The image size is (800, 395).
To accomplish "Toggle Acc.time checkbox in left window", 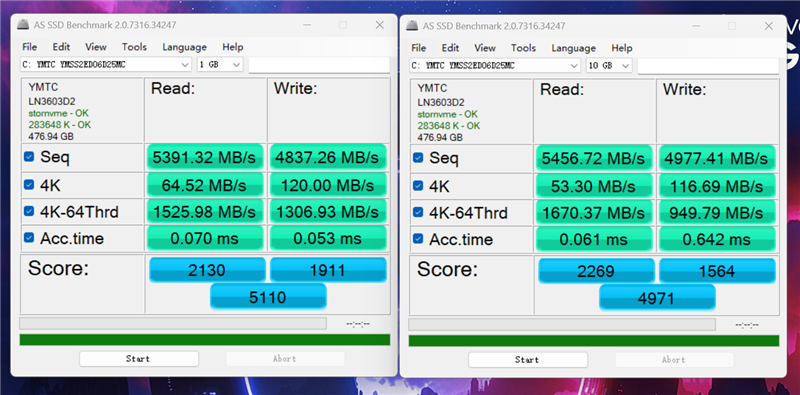I will point(29,237).
